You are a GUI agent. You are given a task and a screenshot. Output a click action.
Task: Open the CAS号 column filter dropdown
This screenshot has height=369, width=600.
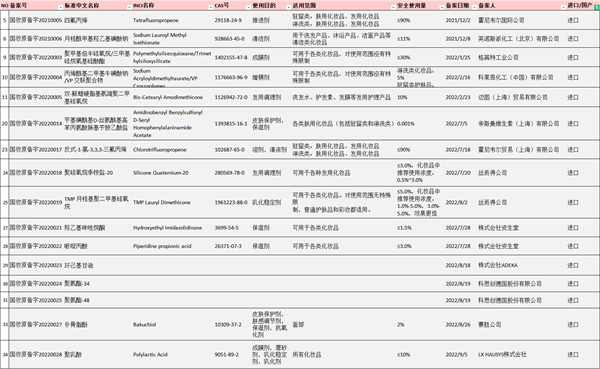coord(248,7)
